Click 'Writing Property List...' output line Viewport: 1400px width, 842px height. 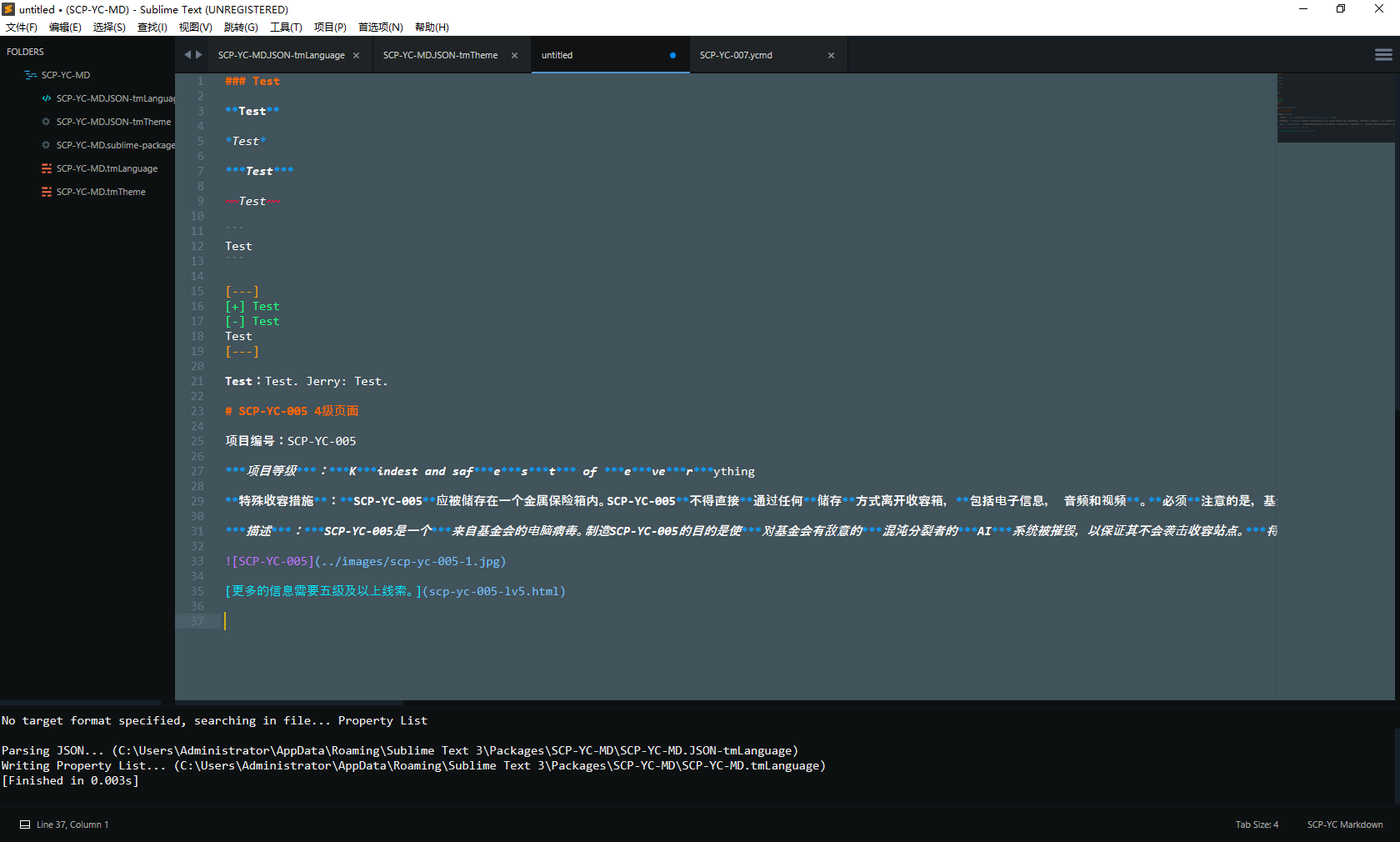(413, 765)
